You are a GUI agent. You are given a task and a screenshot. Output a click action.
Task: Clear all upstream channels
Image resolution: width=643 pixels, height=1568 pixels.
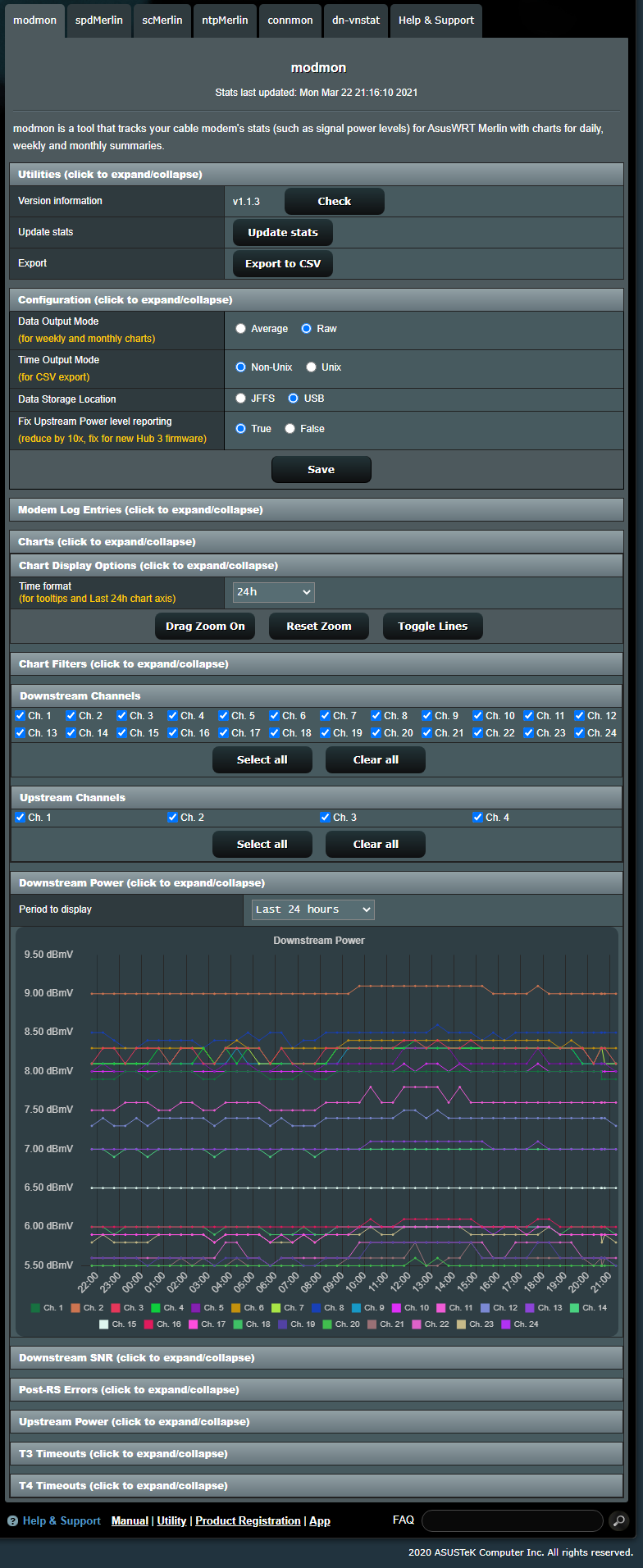[x=376, y=844]
